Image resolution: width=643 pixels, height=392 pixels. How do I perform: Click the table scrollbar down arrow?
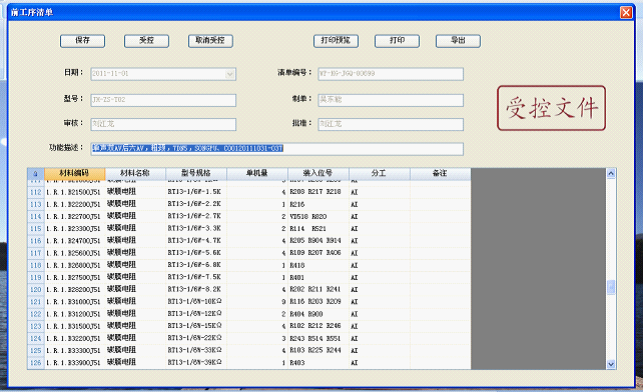[611, 364]
